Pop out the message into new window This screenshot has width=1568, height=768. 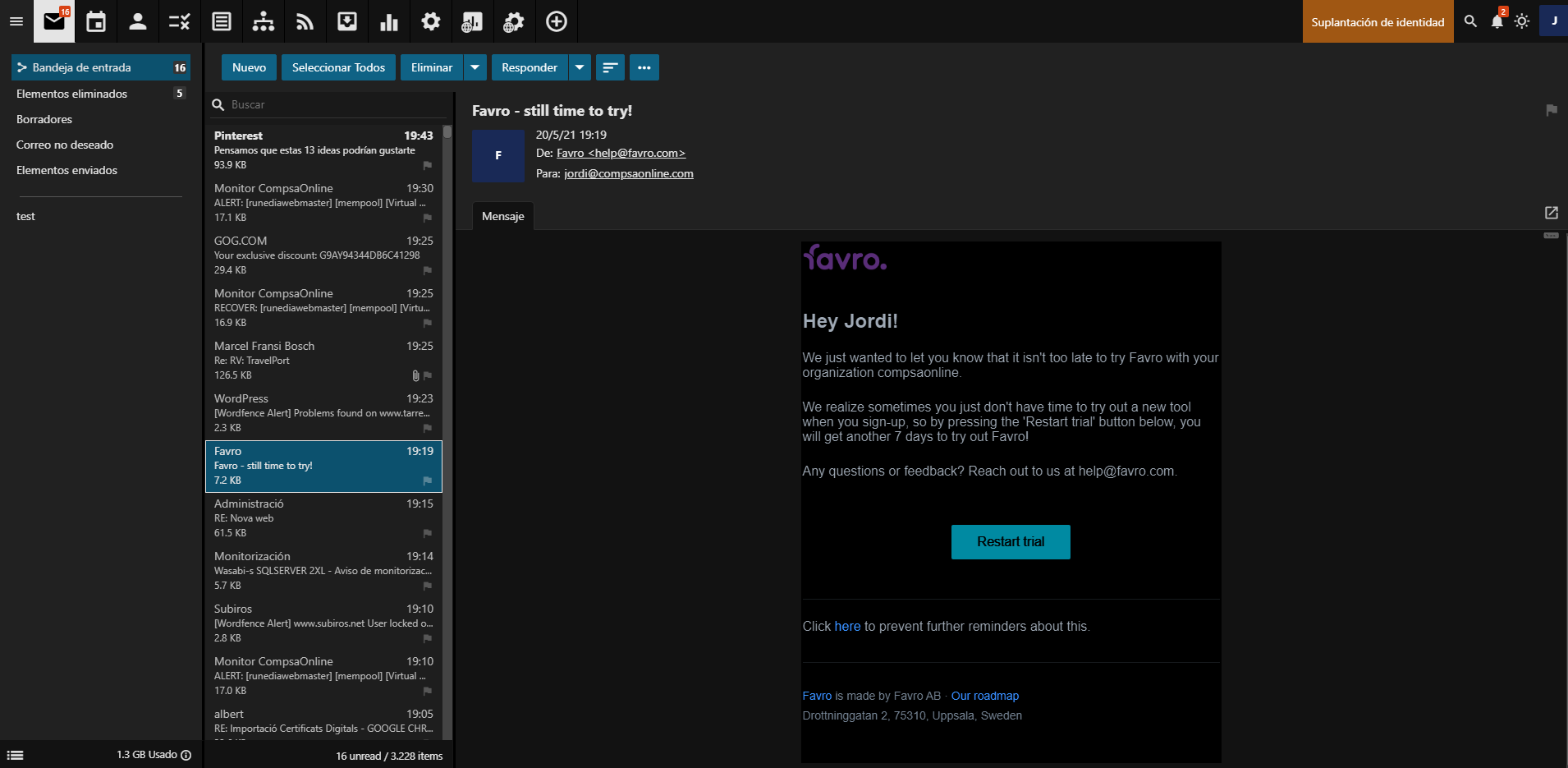(1551, 213)
